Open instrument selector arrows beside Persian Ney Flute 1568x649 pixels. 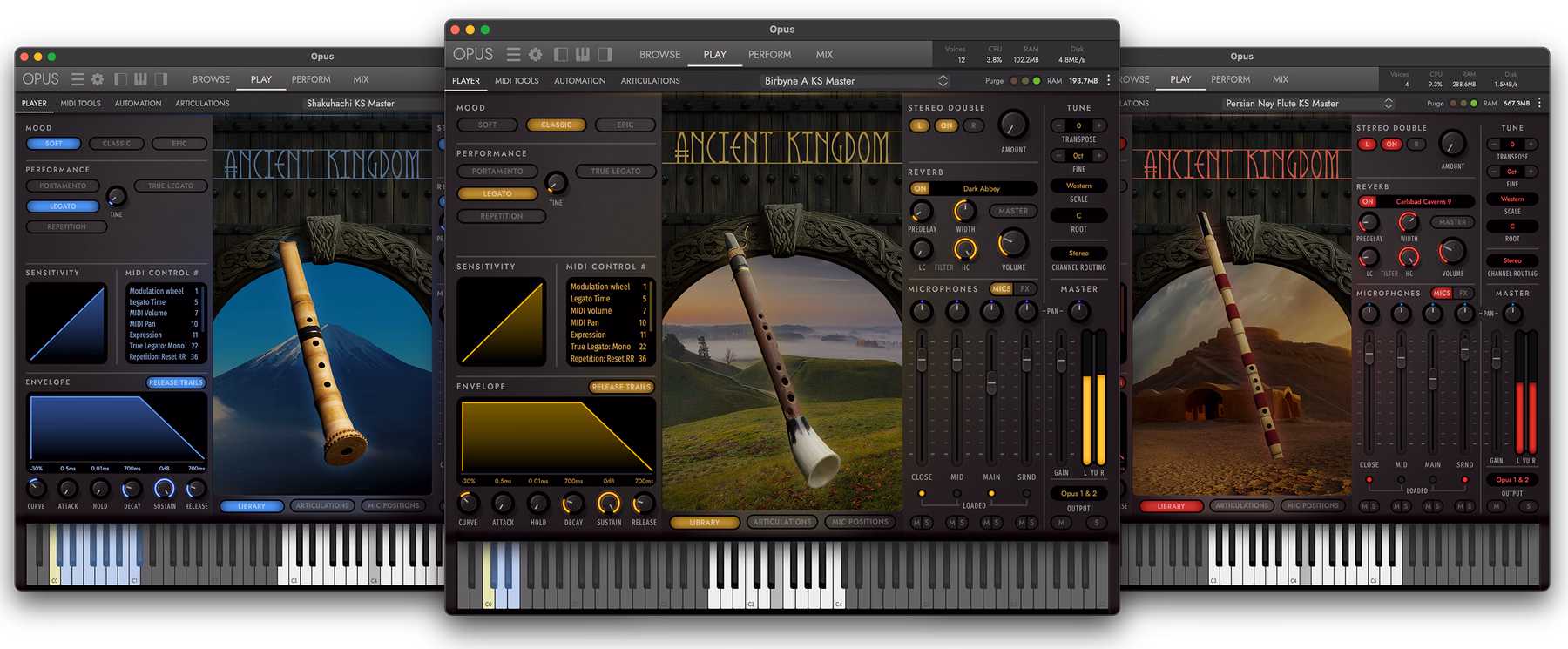1389,103
